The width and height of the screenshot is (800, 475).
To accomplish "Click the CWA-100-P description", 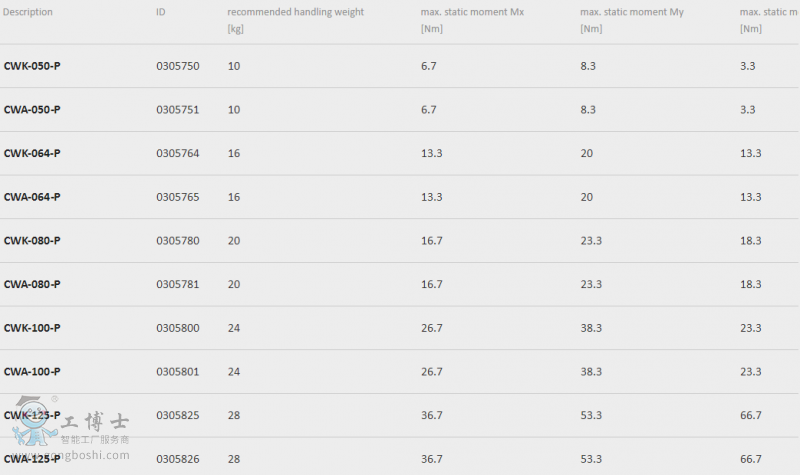I will pyautogui.click(x=32, y=371).
